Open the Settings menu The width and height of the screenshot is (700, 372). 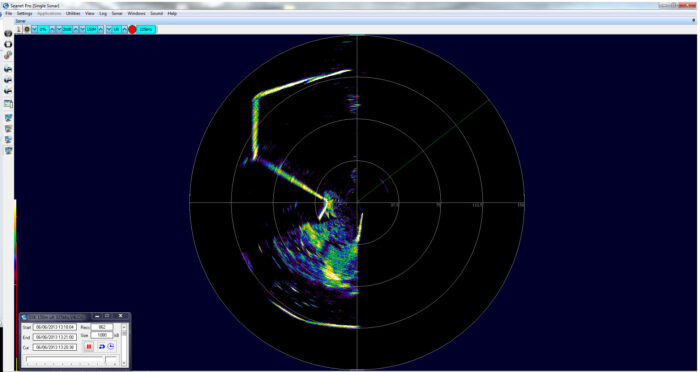pyautogui.click(x=25, y=13)
